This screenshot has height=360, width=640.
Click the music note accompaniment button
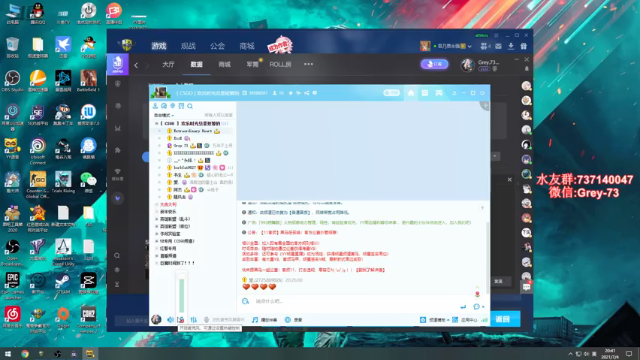coord(264,320)
